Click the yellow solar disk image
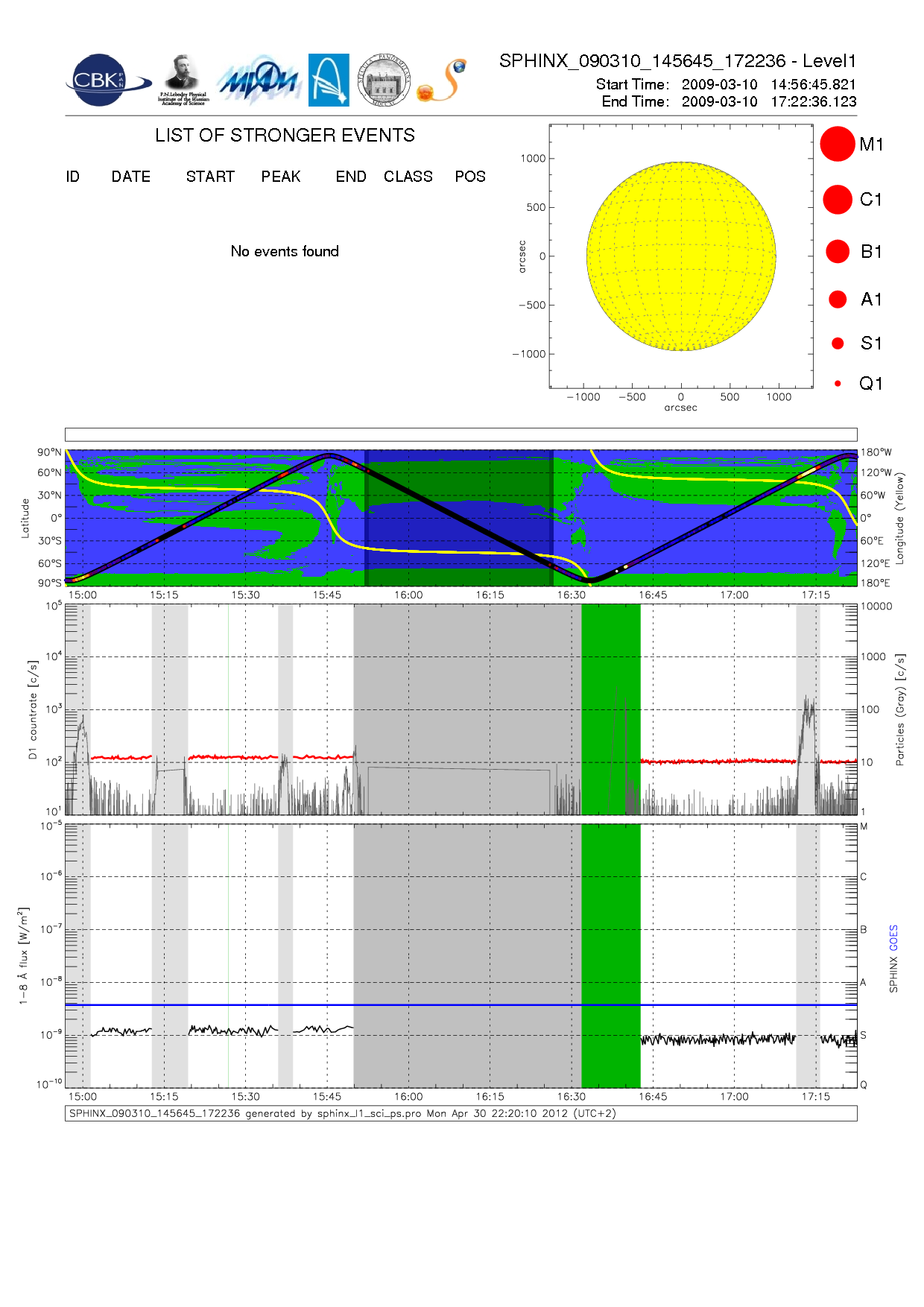This screenshot has width=924, height=1307. pyautogui.click(x=681, y=256)
